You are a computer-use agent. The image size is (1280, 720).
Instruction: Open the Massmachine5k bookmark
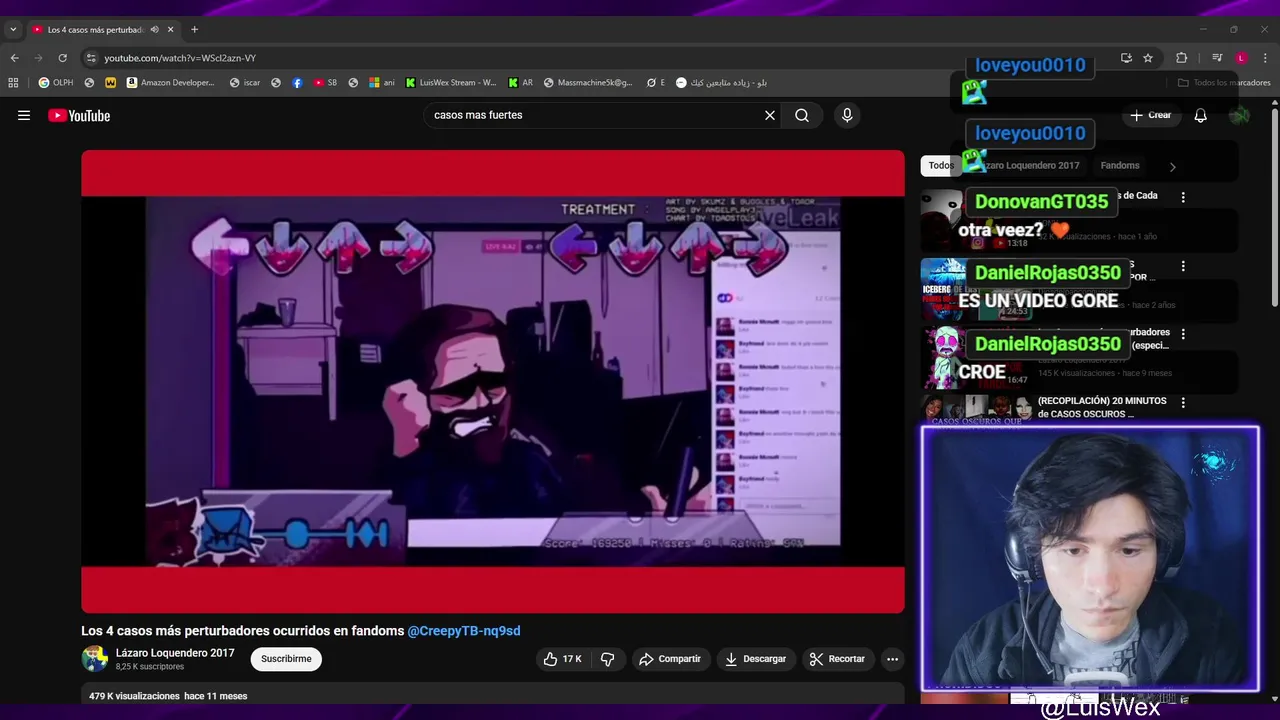pyautogui.click(x=588, y=83)
